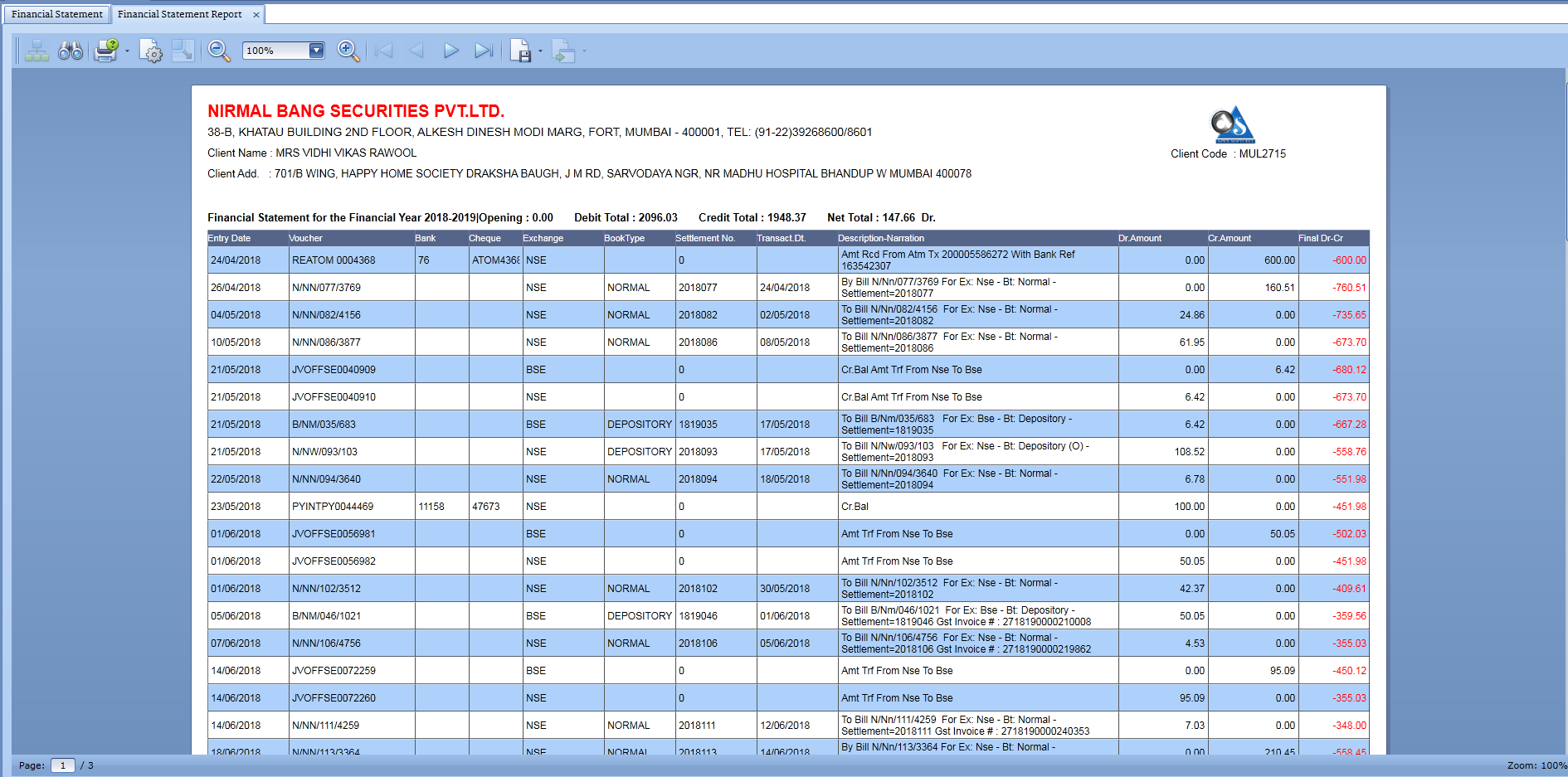Viewport: 1568px width, 777px height.
Task: Select the Financial Statement Report tab
Action: (180, 14)
